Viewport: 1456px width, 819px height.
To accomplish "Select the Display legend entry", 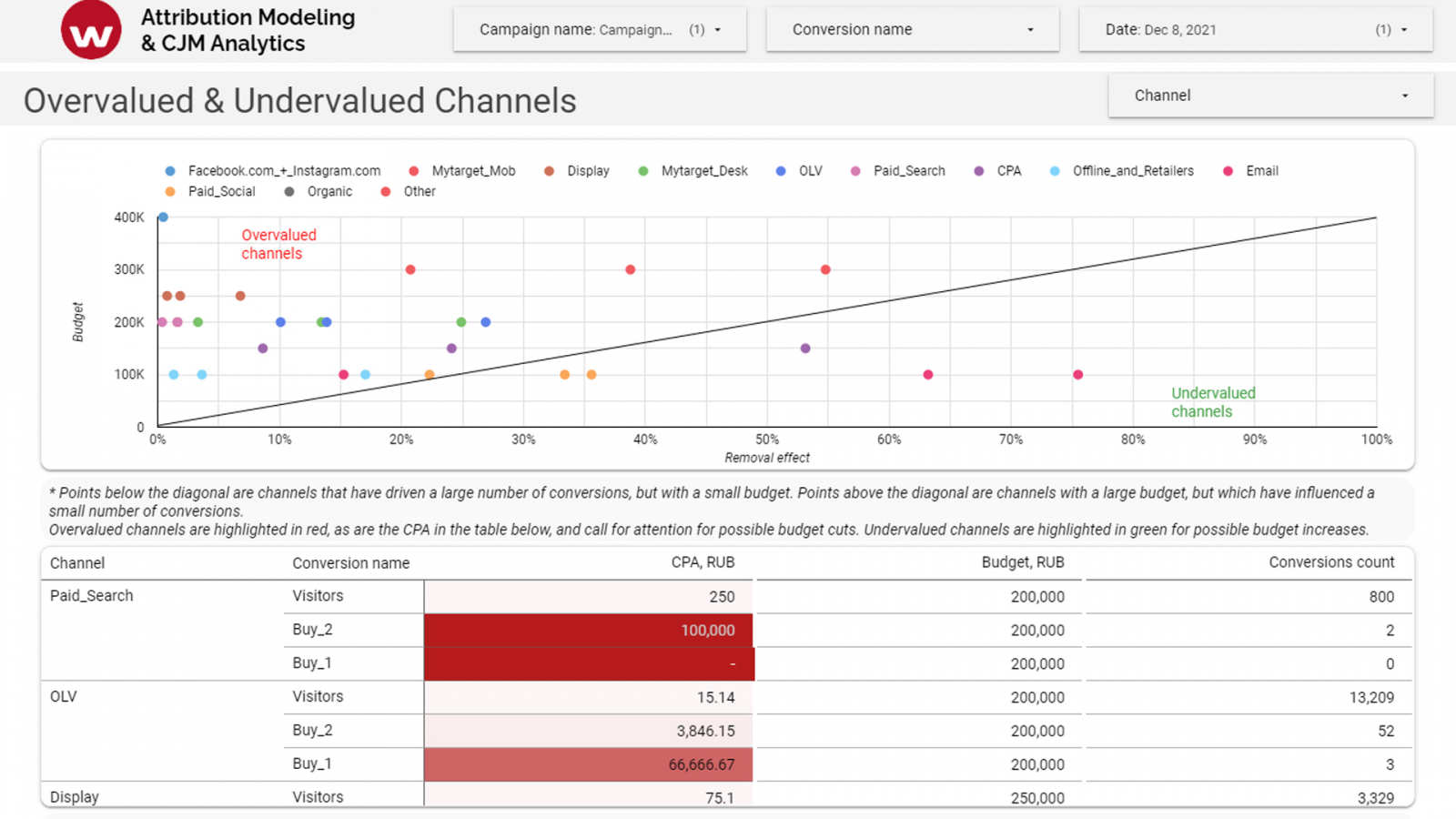I will pyautogui.click(x=587, y=171).
